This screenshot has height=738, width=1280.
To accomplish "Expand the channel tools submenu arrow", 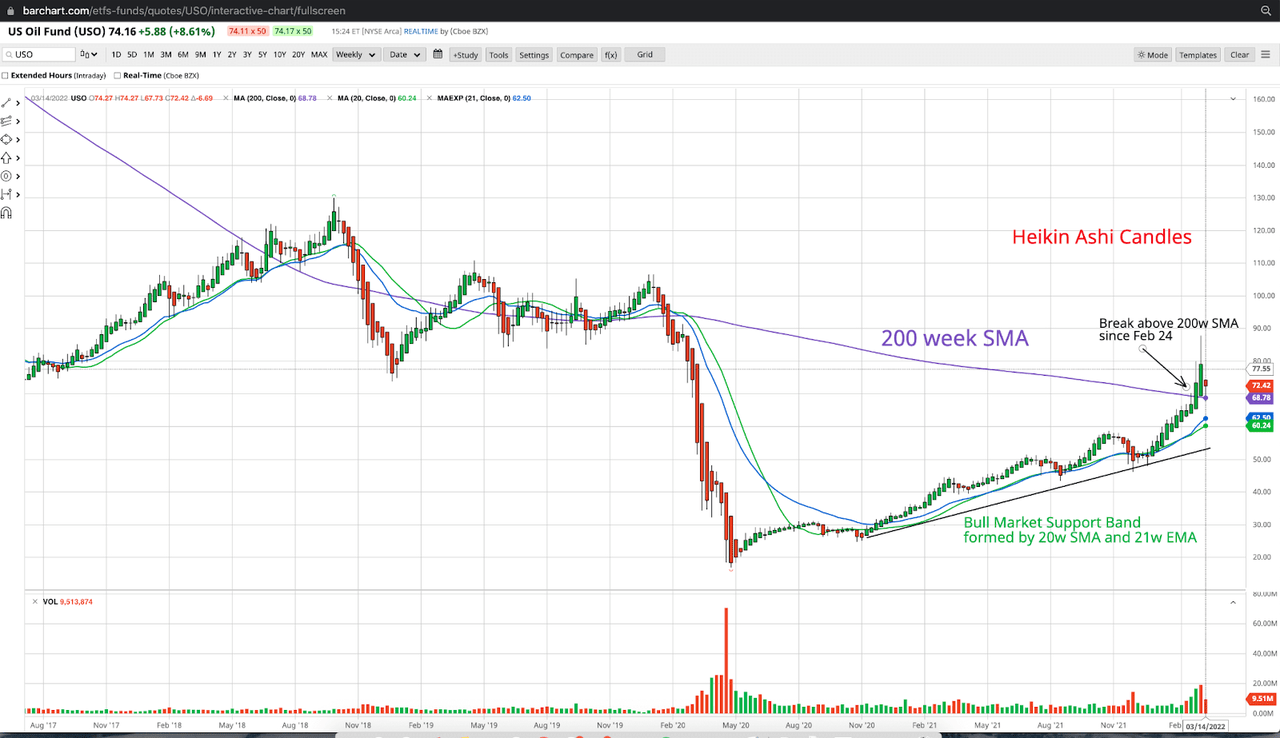I will click(x=18, y=121).
